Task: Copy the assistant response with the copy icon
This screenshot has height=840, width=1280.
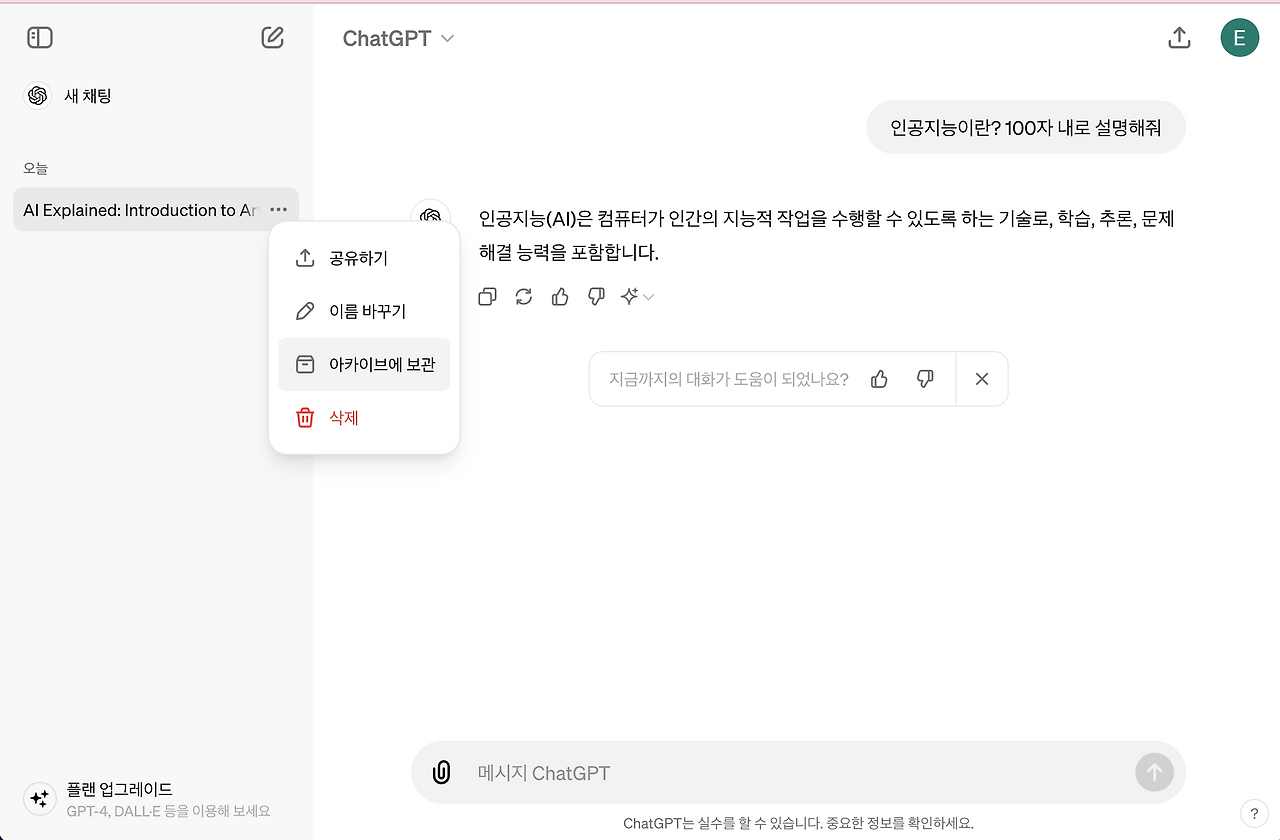Action: [488, 297]
